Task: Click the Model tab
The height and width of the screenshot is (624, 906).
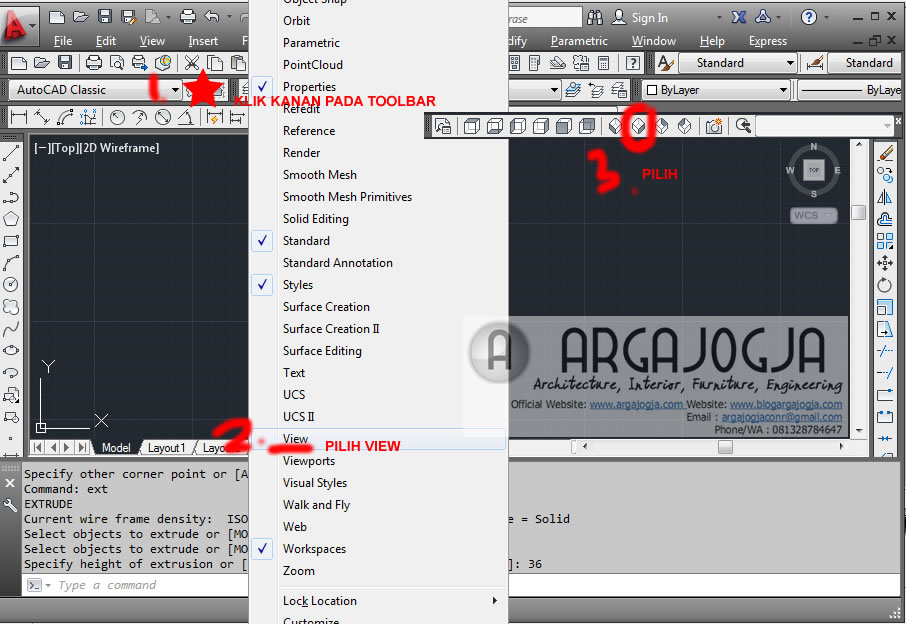Action: 116,448
